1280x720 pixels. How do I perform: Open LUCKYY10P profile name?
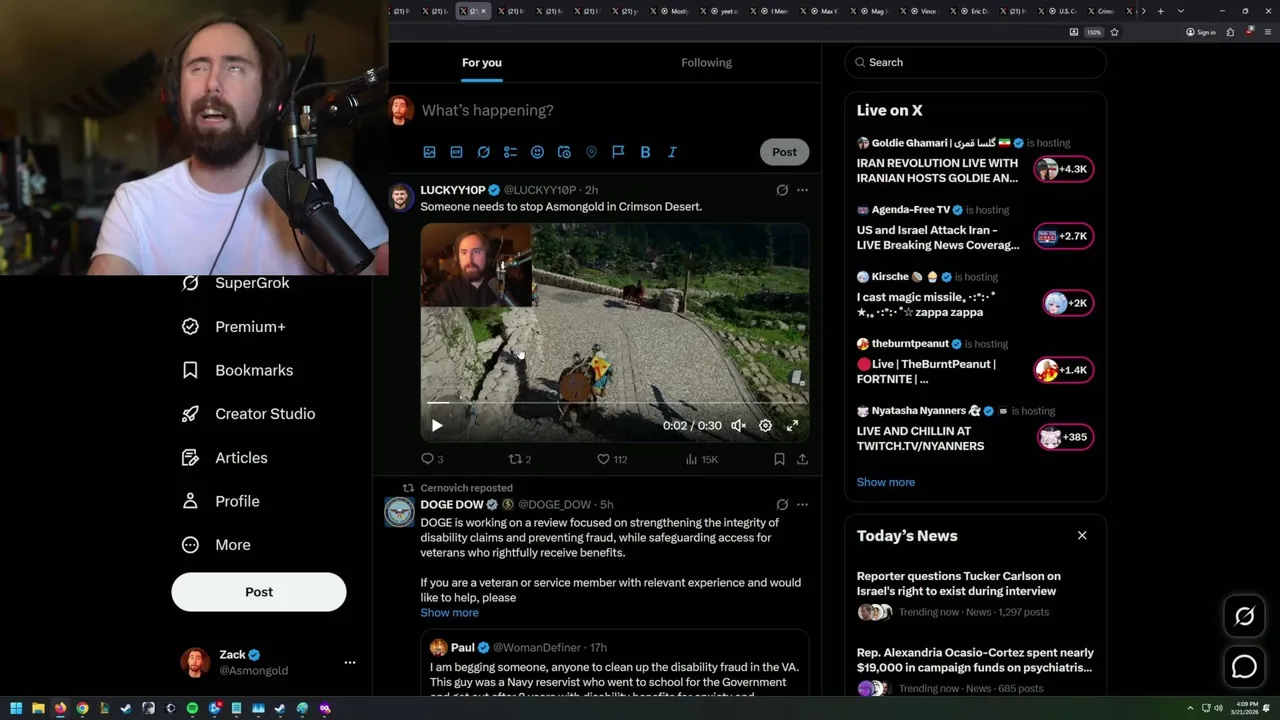coord(453,190)
